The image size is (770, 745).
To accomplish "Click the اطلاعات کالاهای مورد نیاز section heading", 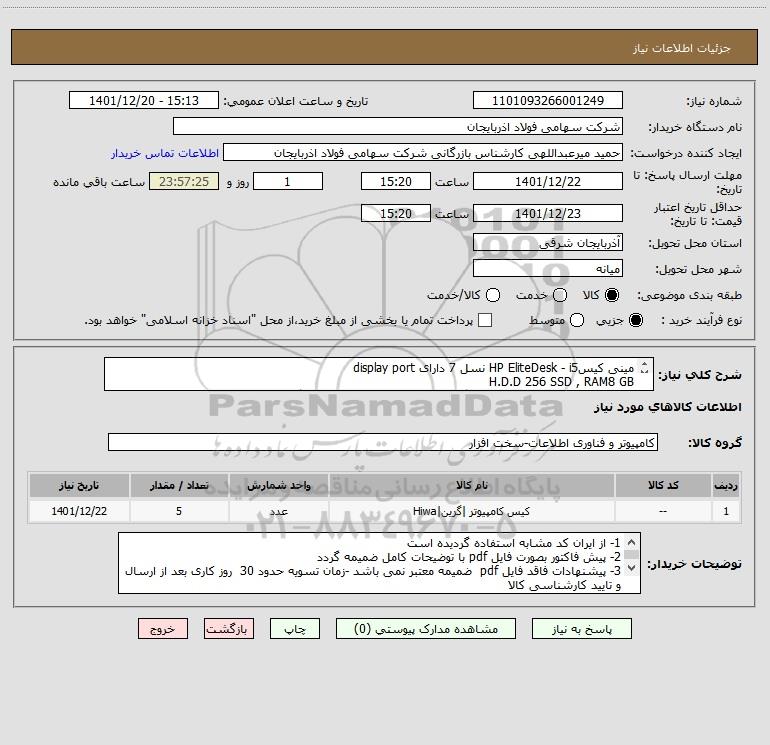I will [668, 407].
